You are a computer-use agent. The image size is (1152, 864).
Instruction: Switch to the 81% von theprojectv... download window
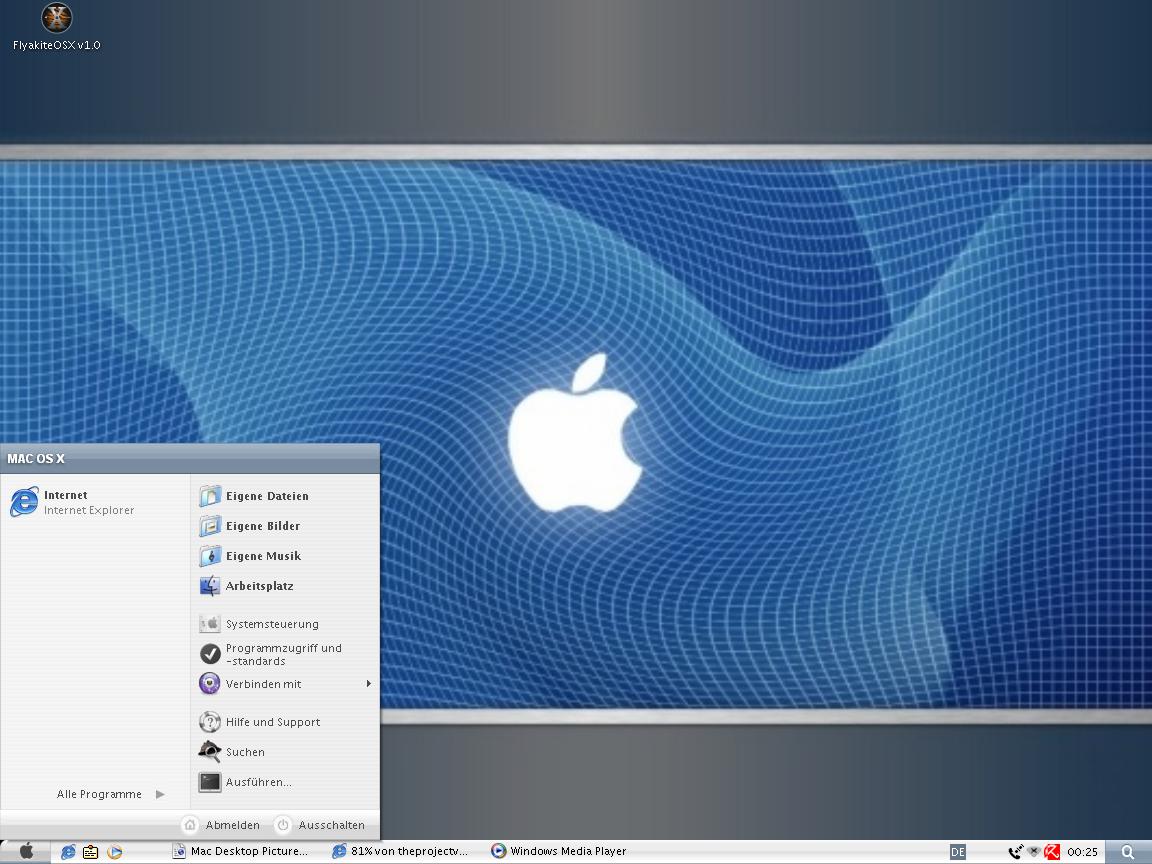click(400, 852)
